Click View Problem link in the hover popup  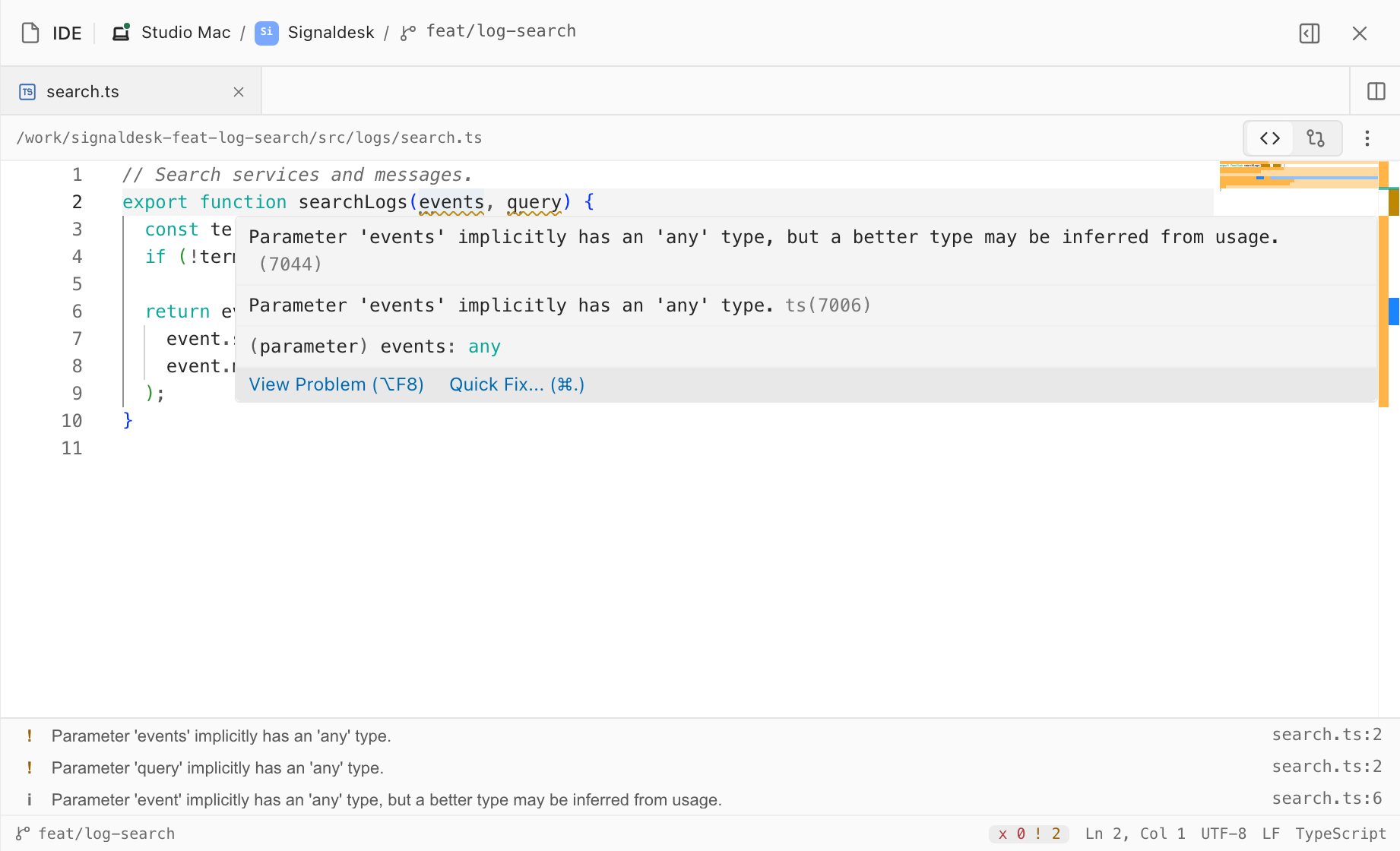coord(336,384)
